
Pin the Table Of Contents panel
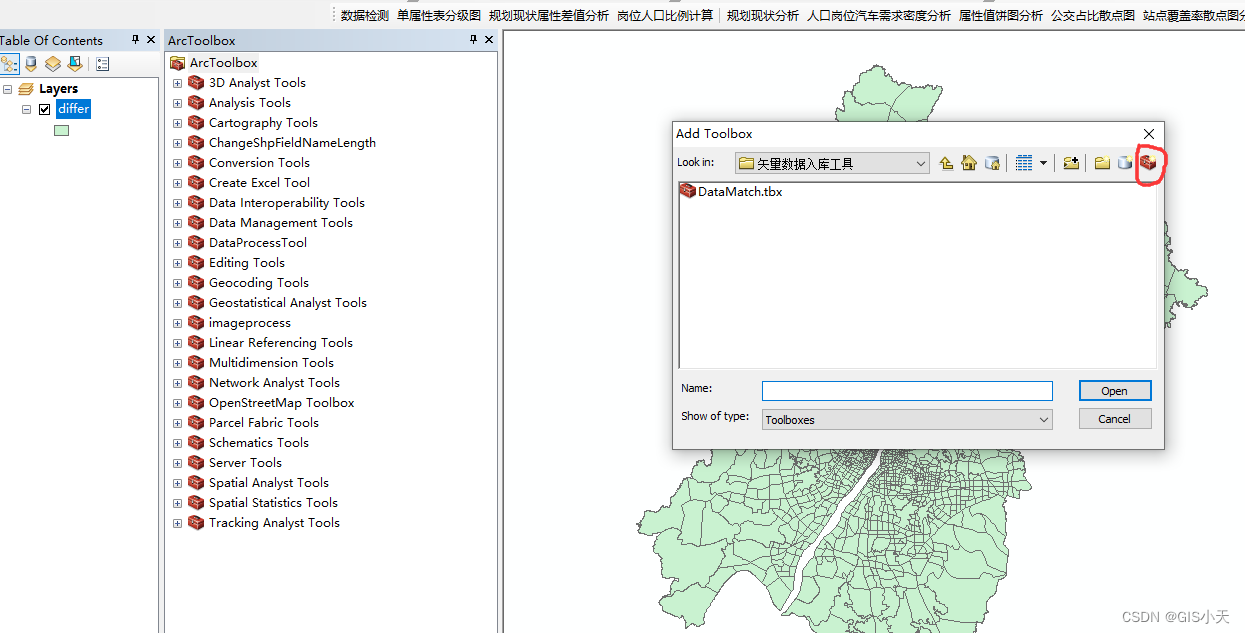pos(133,40)
